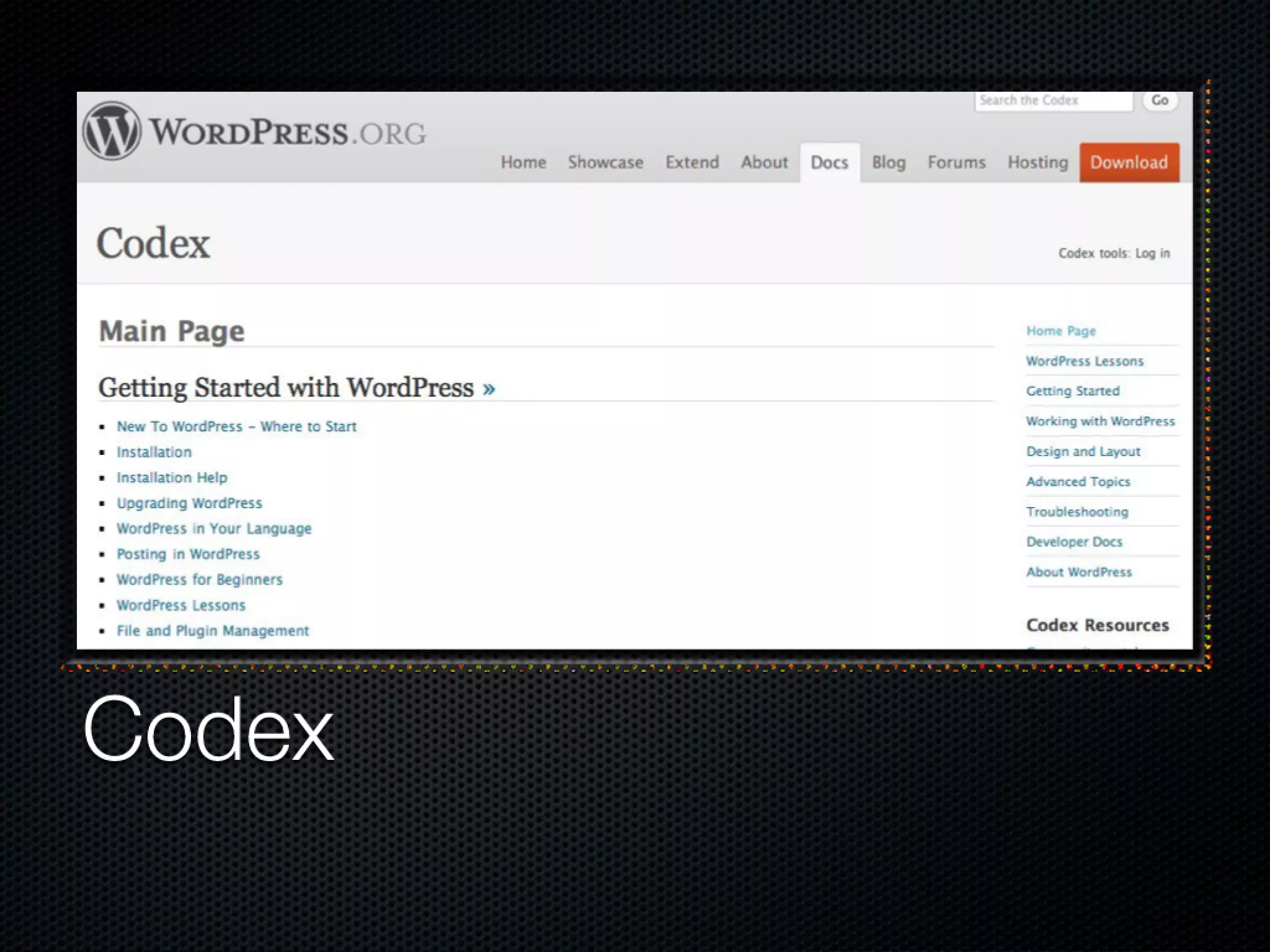
Task: Open the Upgrading WordPress link
Action: [189, 503]
